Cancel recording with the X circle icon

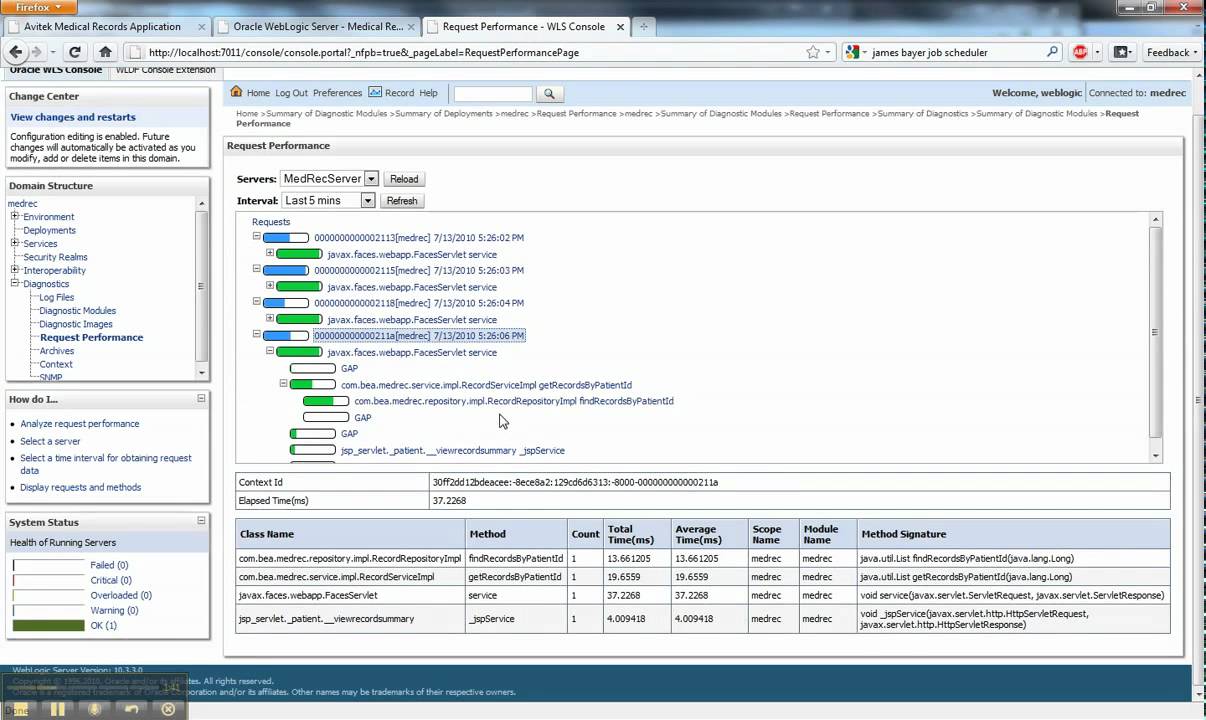point(168,709)
